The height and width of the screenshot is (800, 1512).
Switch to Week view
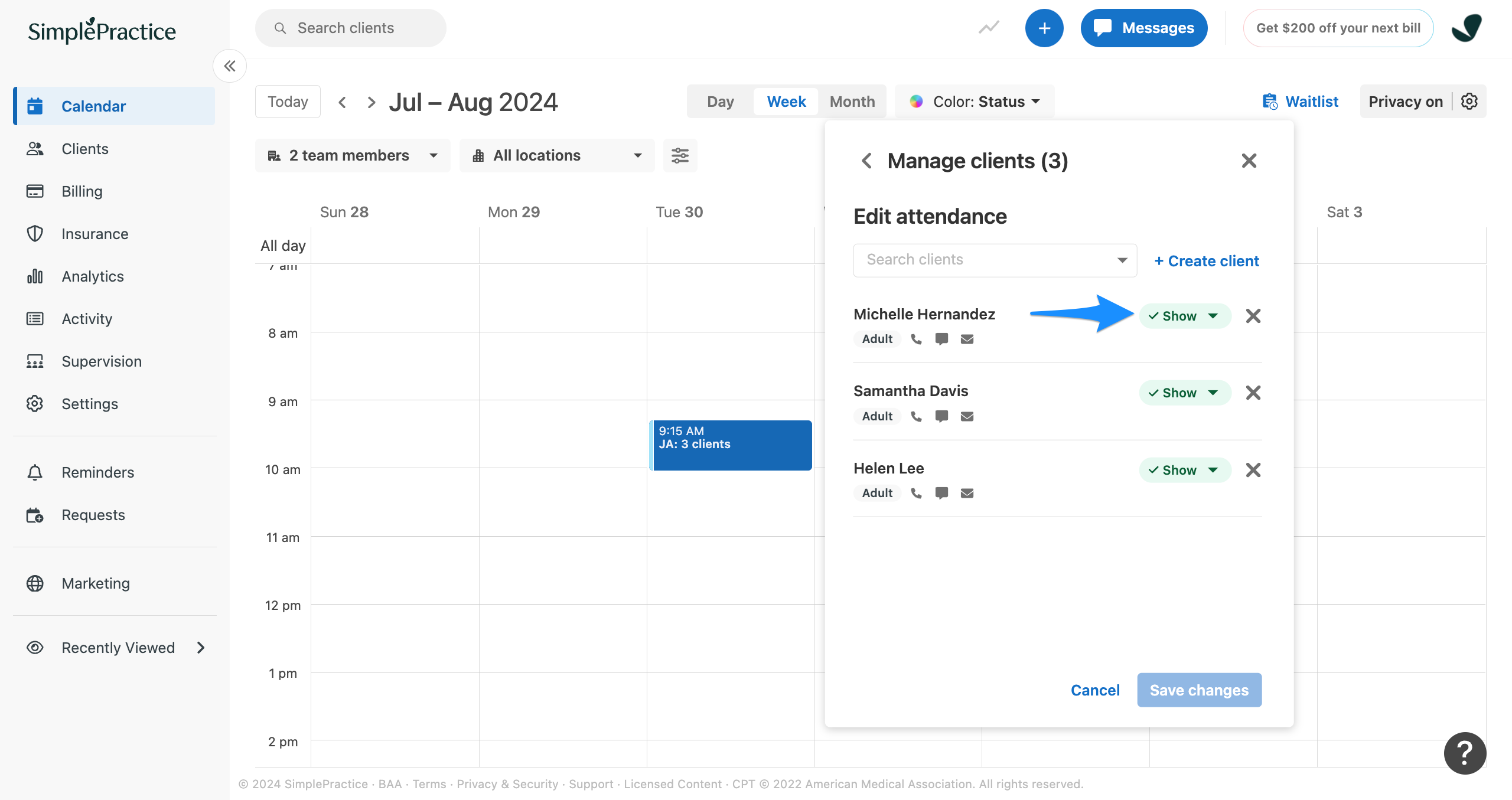[x=786, y=102]
